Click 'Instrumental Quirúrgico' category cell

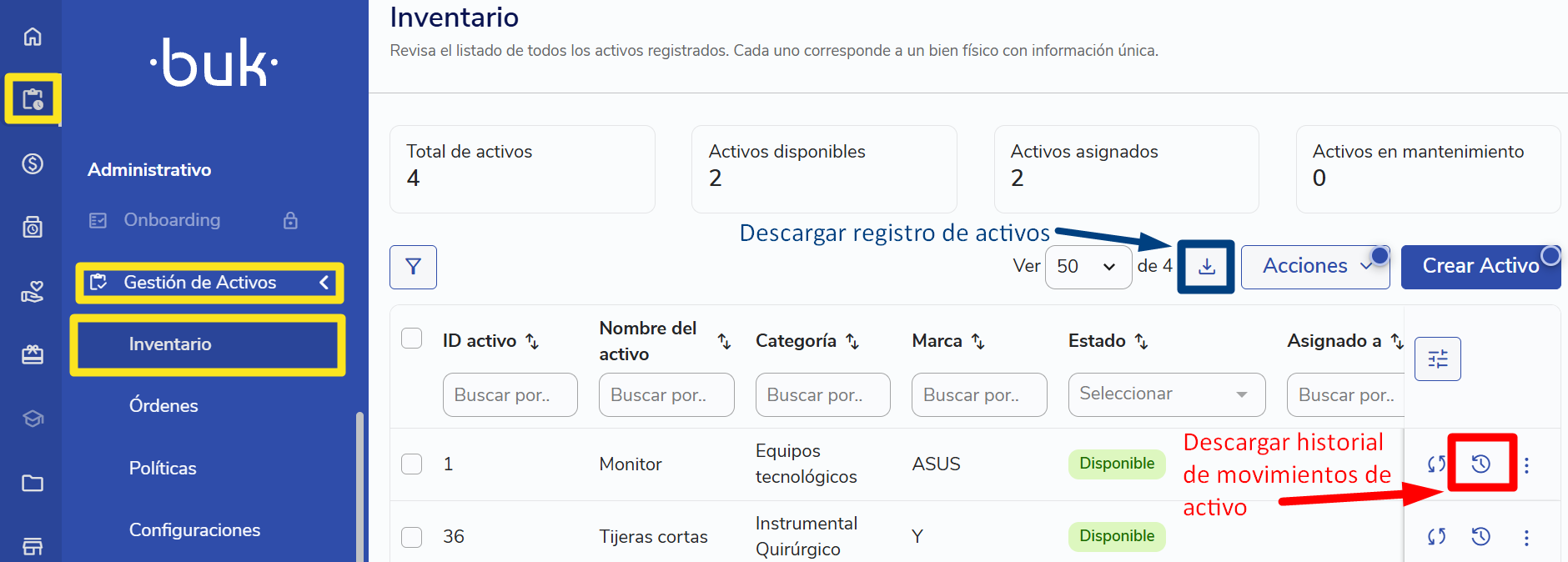tap(806, 536)
